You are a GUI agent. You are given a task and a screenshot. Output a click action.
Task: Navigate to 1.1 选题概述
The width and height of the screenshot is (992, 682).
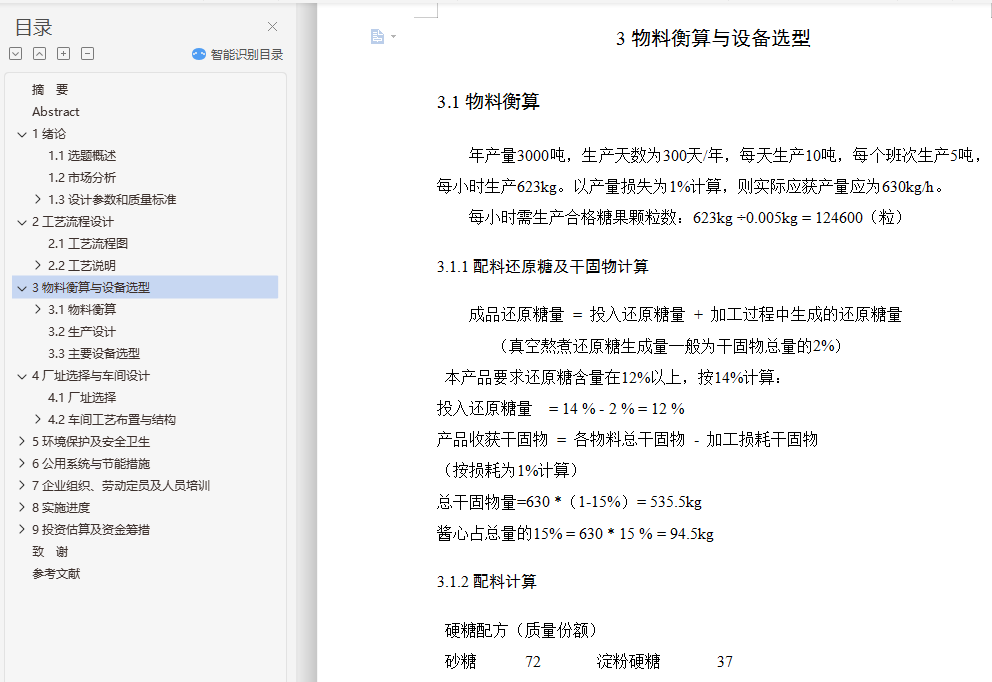82,156
